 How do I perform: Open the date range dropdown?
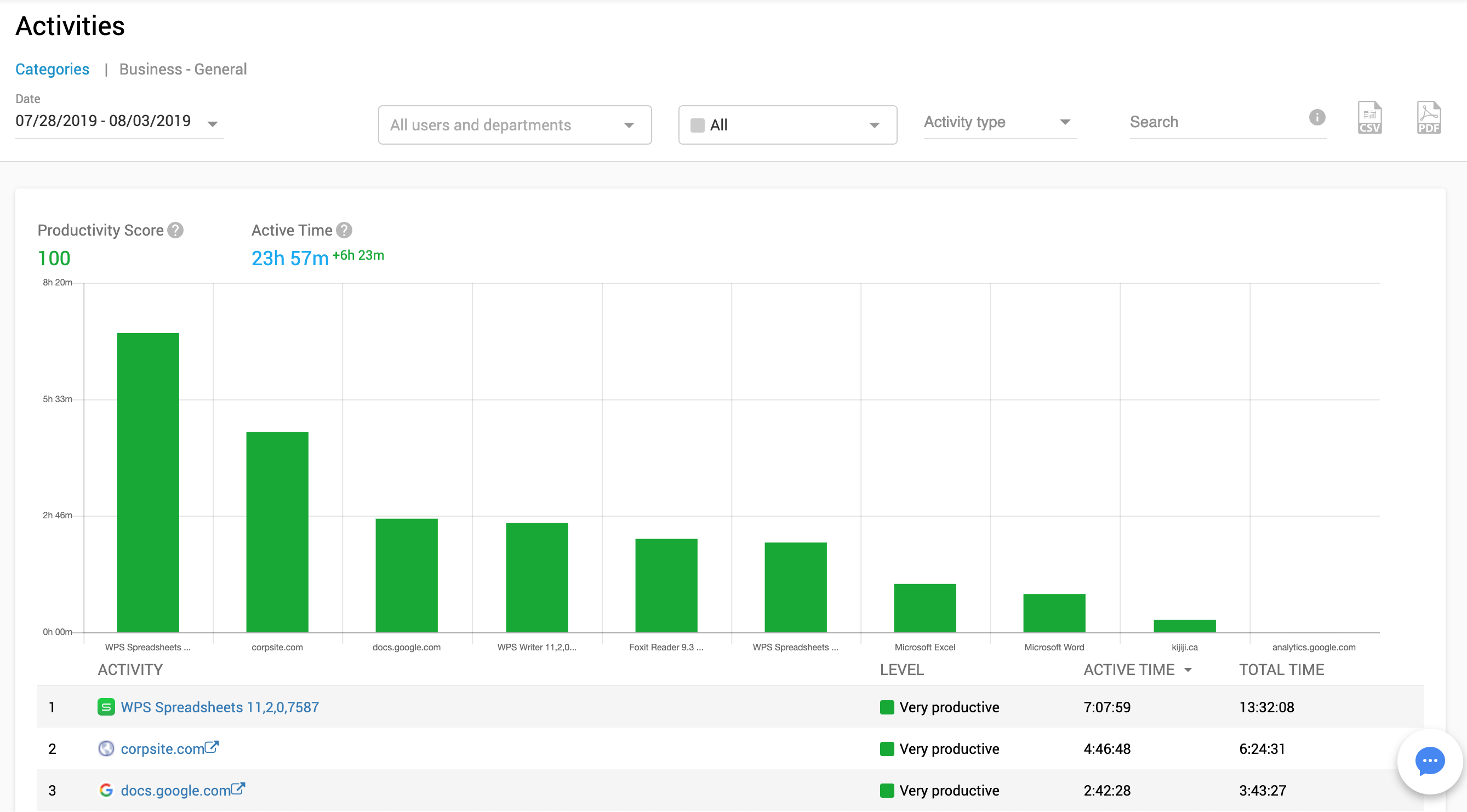213,124
